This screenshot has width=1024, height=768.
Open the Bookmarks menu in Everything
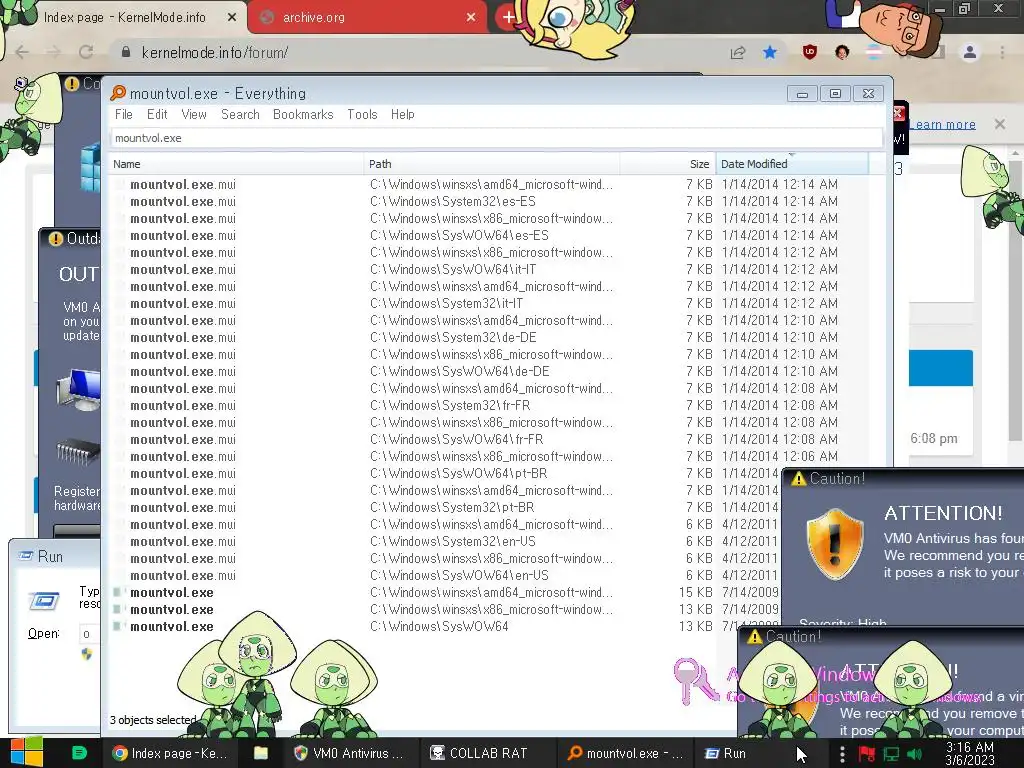(303, 114)
